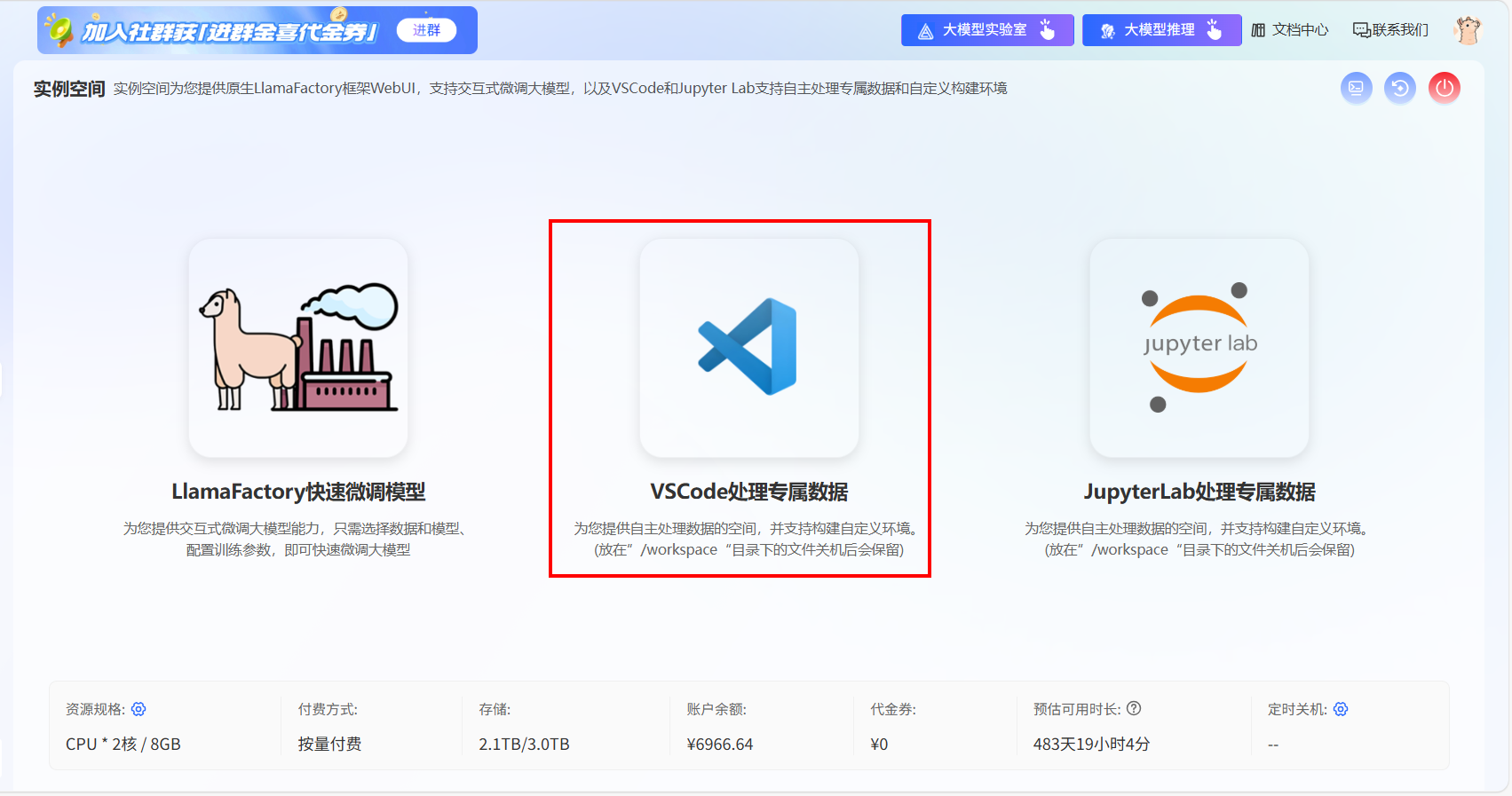Click the help icon beside 预估可用时长
The width and height of the screenshot is (1512, 796).
coord(1134,708)
